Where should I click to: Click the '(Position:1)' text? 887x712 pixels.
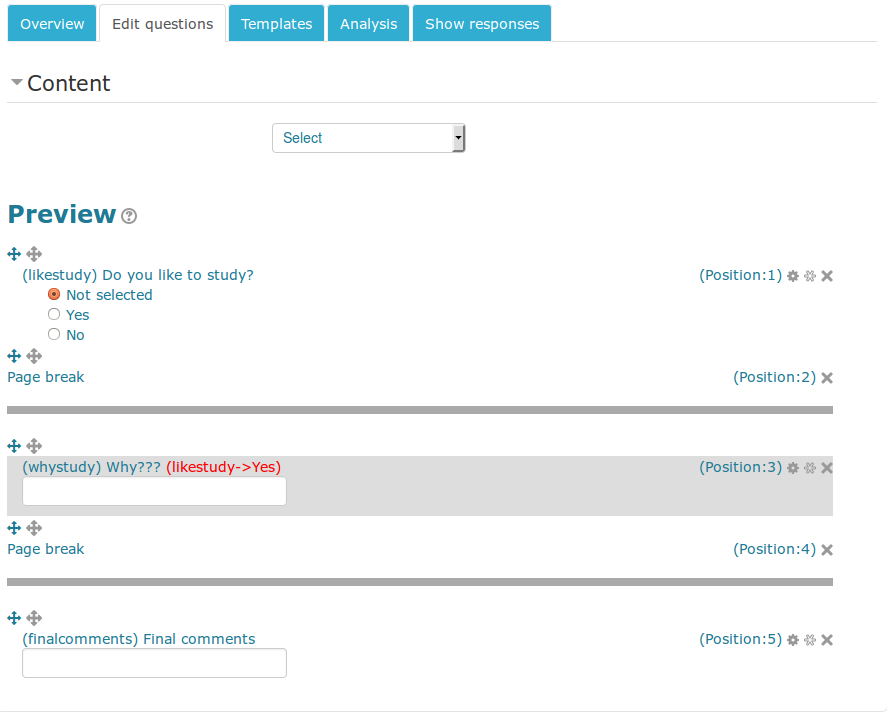tap(740, 275)
